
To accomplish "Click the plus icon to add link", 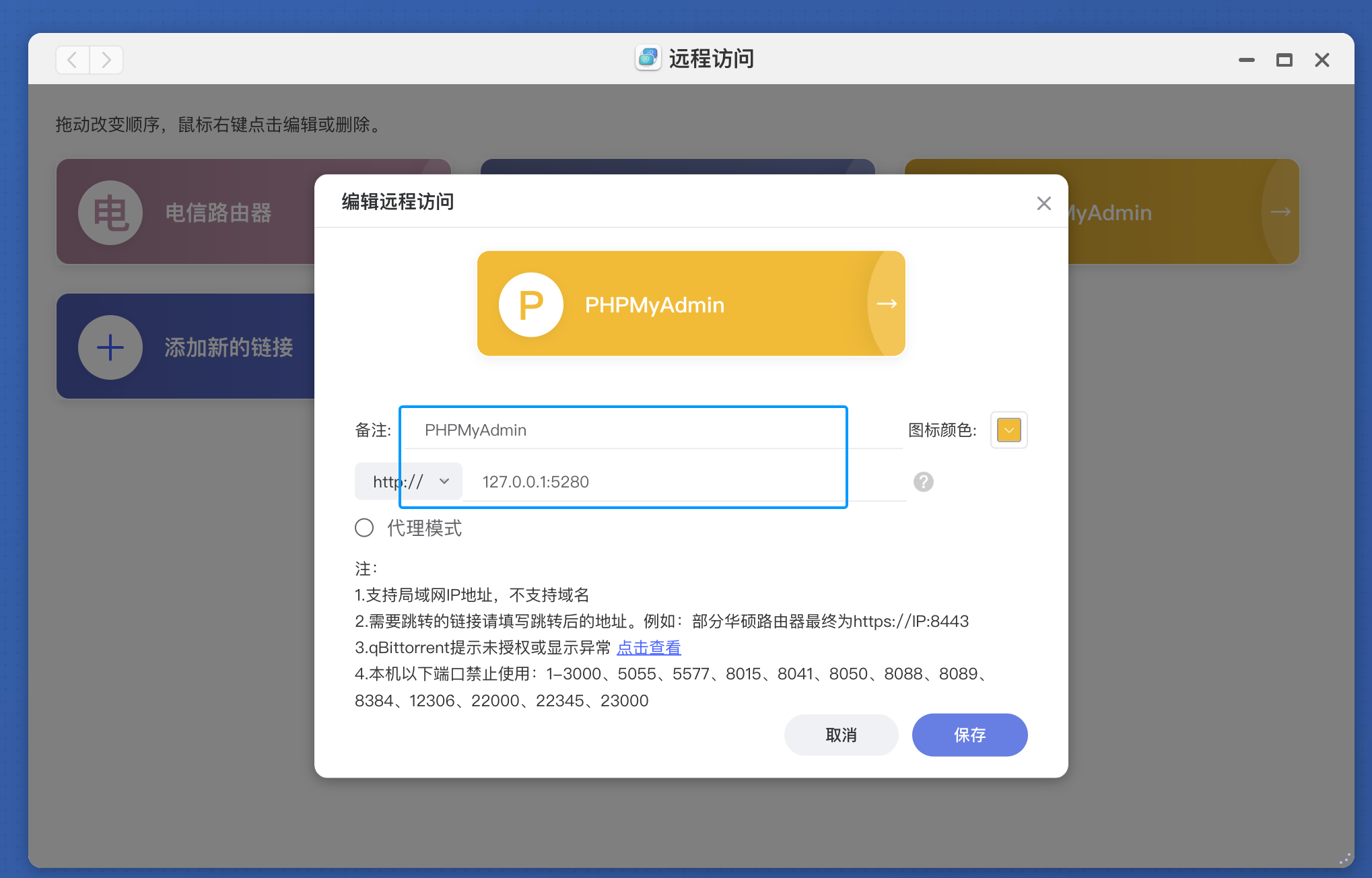I will coord(110,347).
